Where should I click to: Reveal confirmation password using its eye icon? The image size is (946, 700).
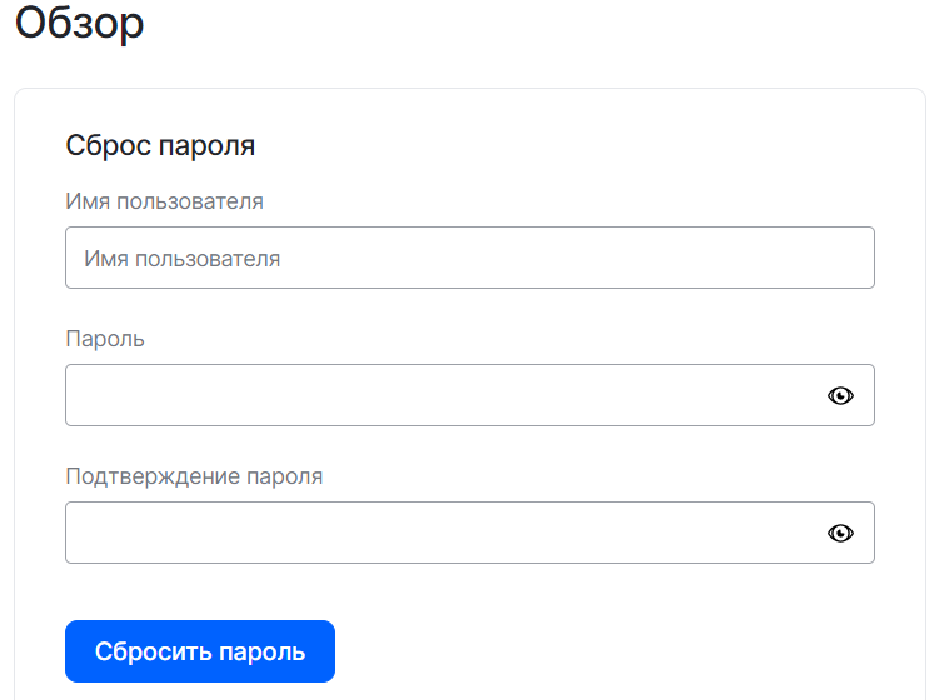click(841, 533)
